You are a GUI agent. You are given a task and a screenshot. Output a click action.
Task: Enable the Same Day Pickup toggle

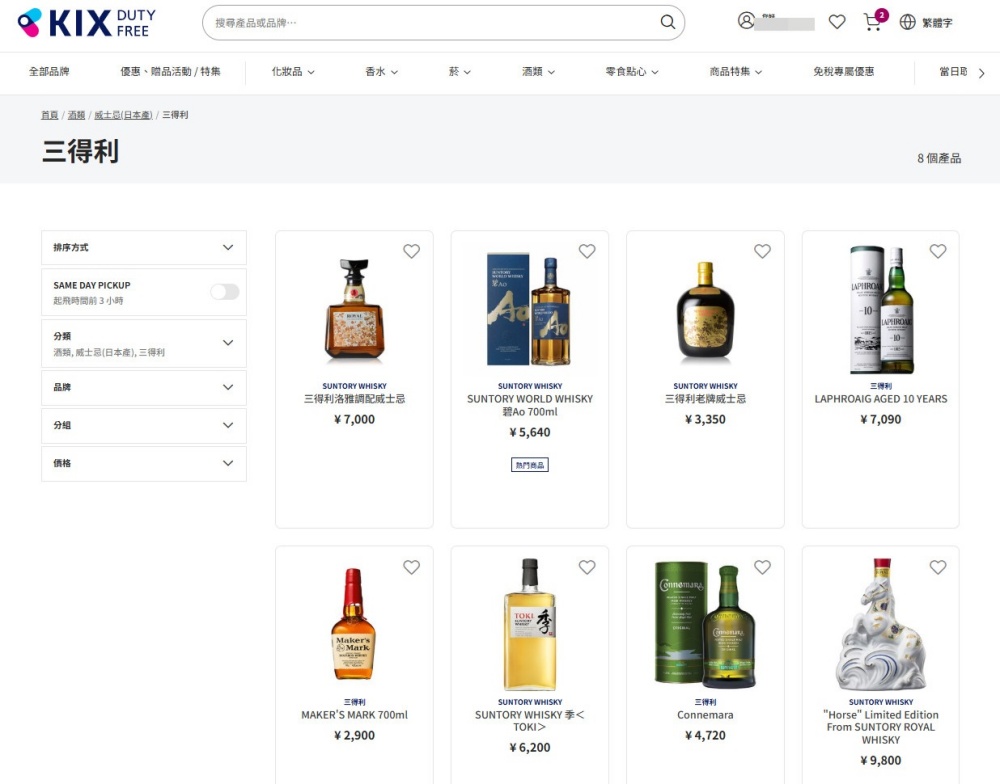click(x=225, y=292)
